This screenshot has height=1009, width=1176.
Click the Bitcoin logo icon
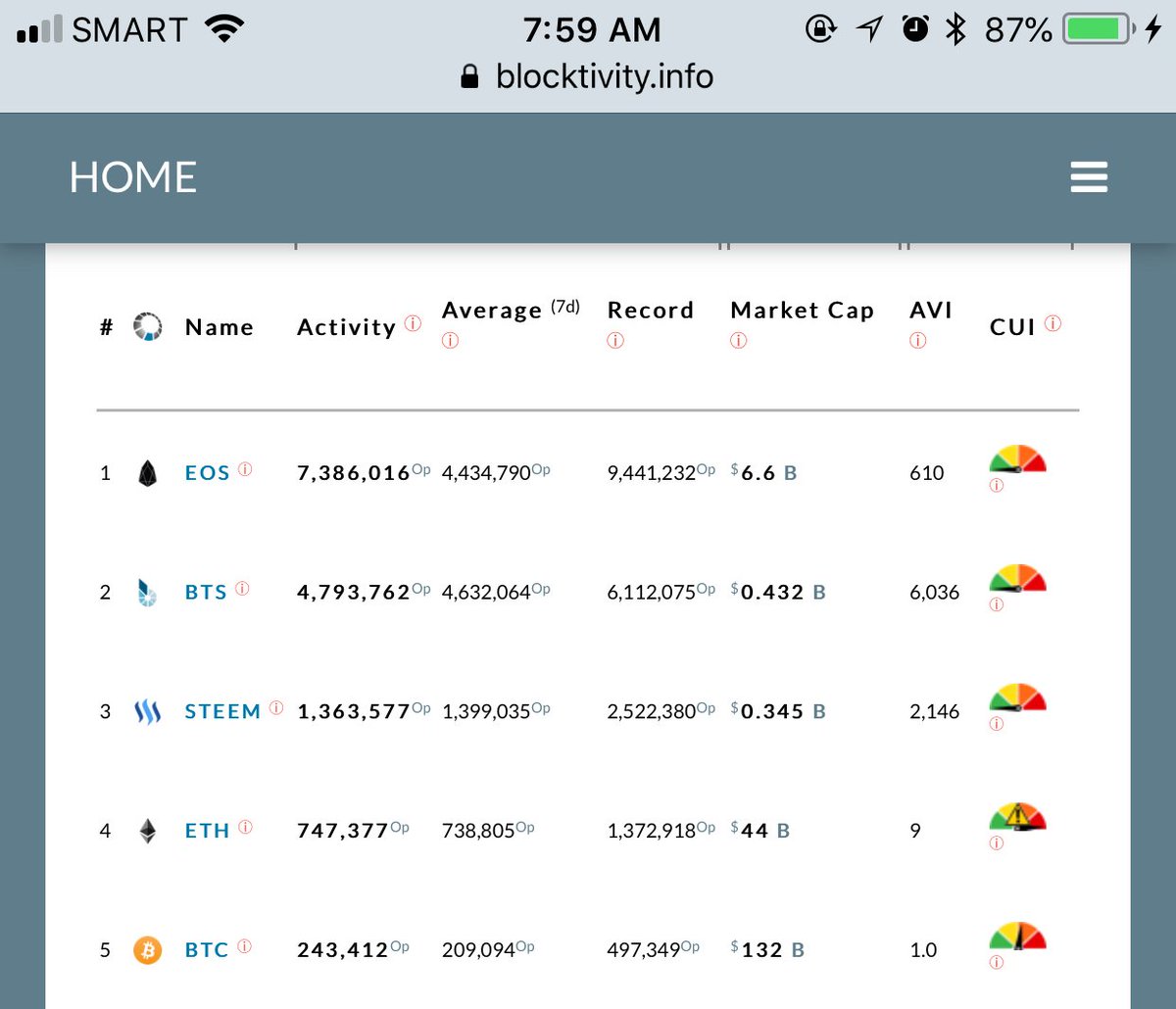click(148, 950)
